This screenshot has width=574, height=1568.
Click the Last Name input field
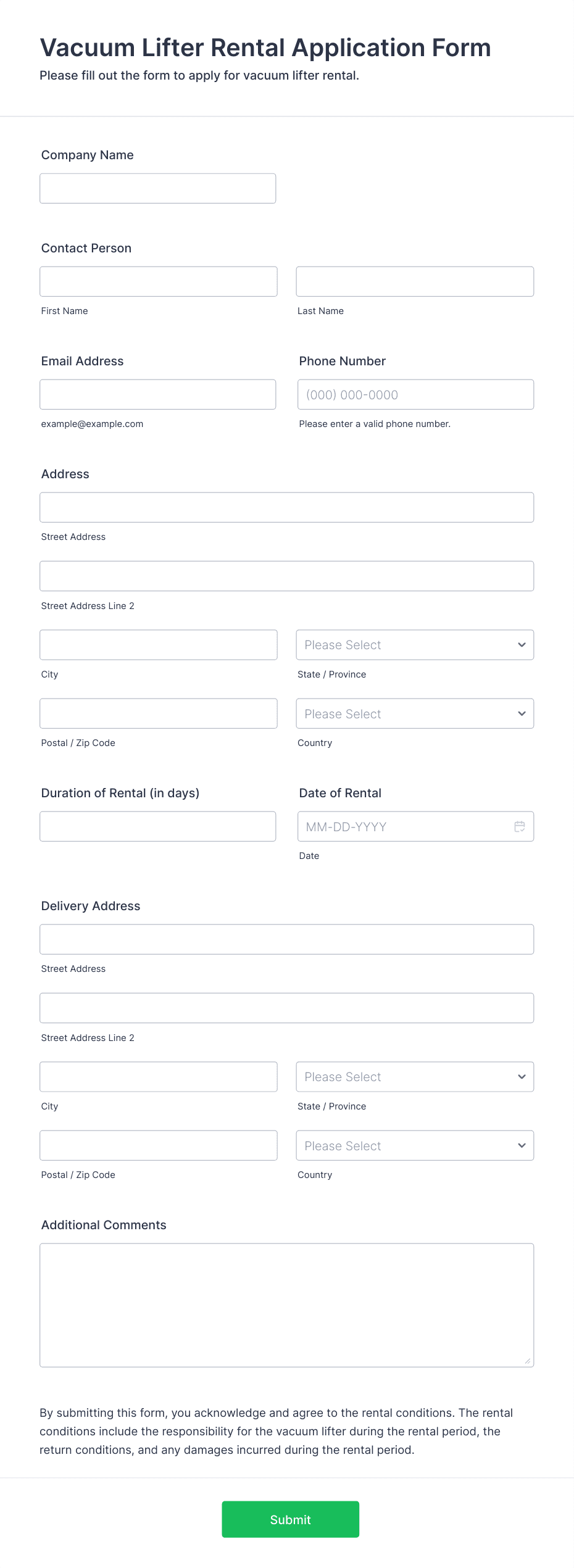tap(415, 281)
